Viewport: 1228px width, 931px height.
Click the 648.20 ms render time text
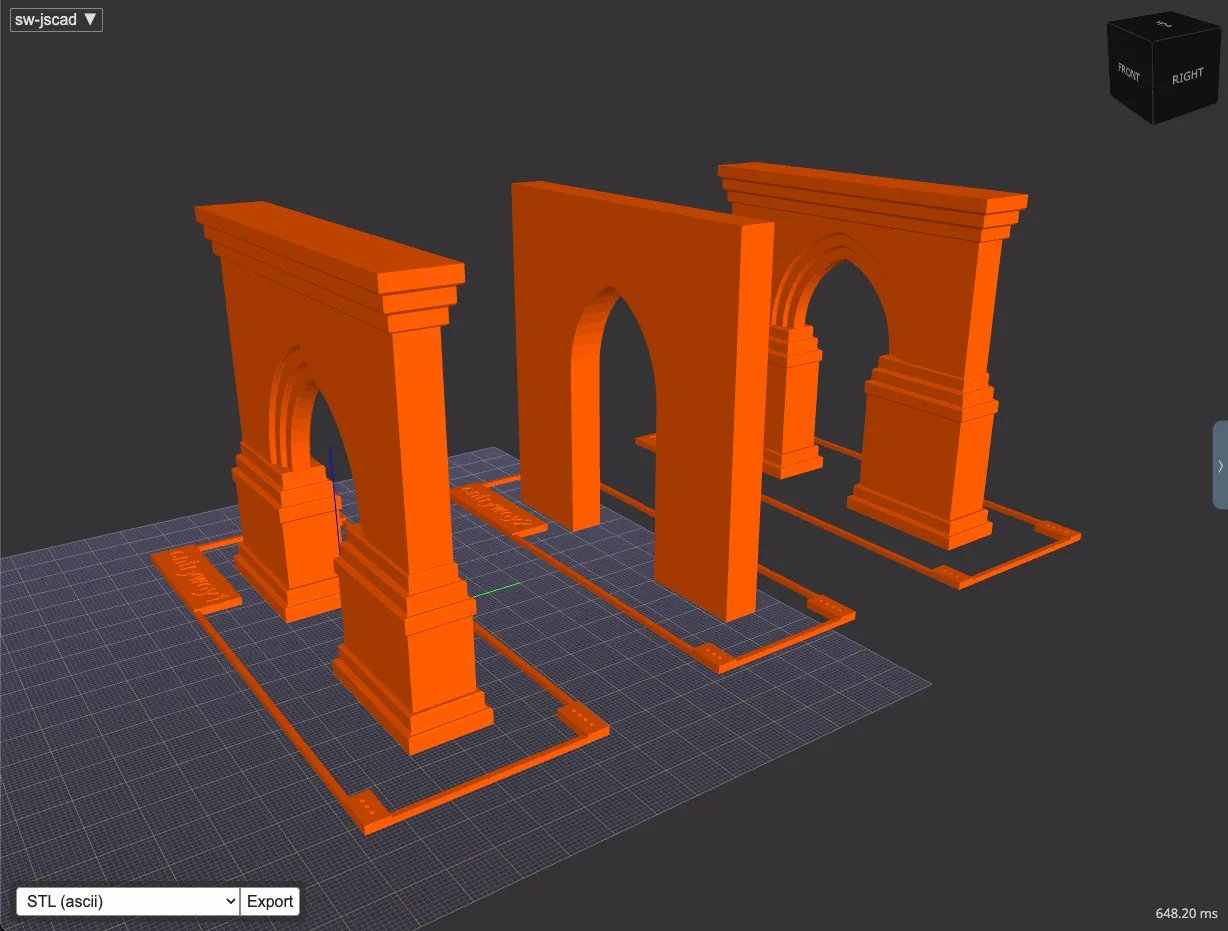pyautogui.click(x=1184, y=913)
